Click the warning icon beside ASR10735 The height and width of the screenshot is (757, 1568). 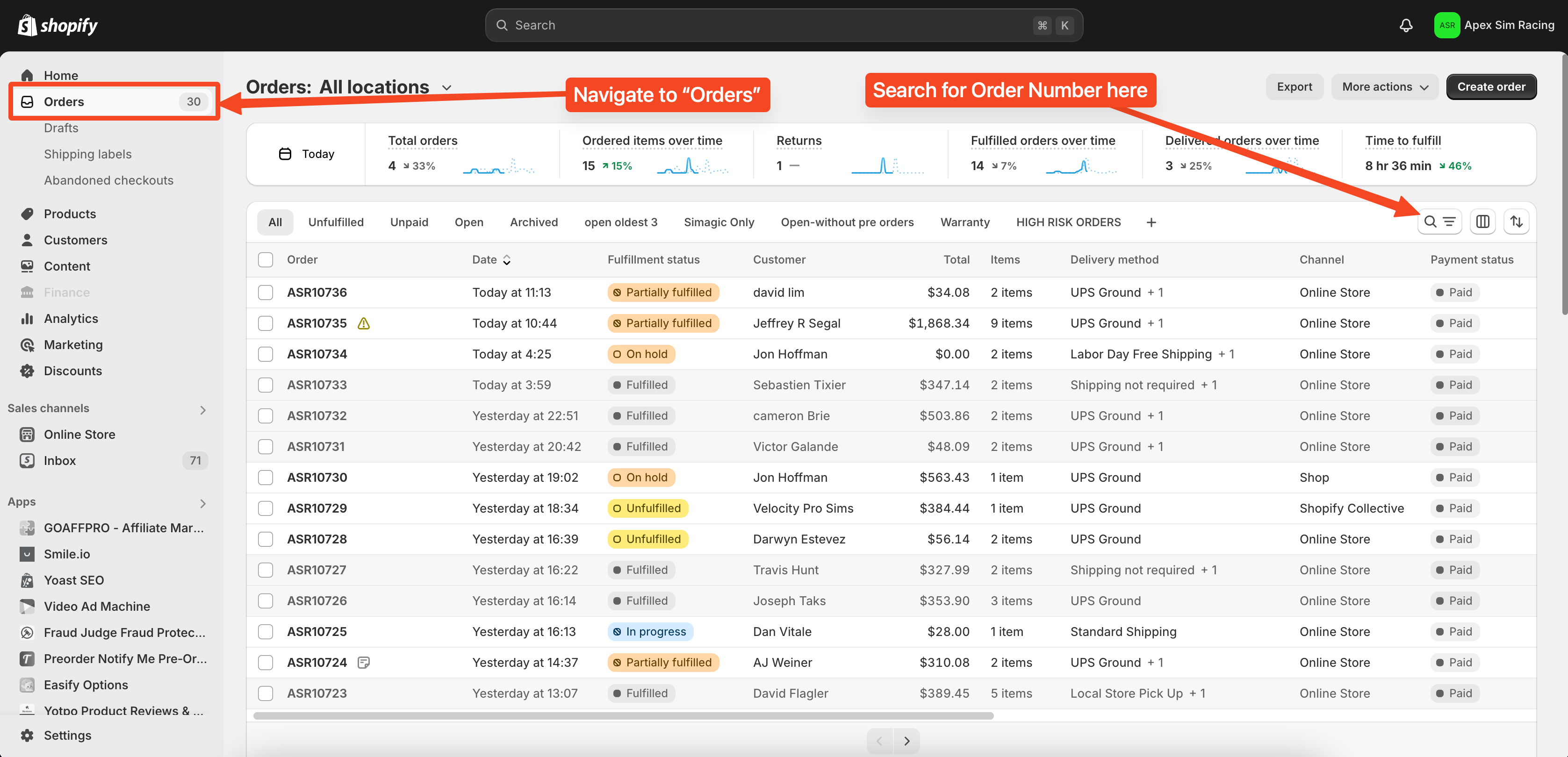(x=363, y=323)
